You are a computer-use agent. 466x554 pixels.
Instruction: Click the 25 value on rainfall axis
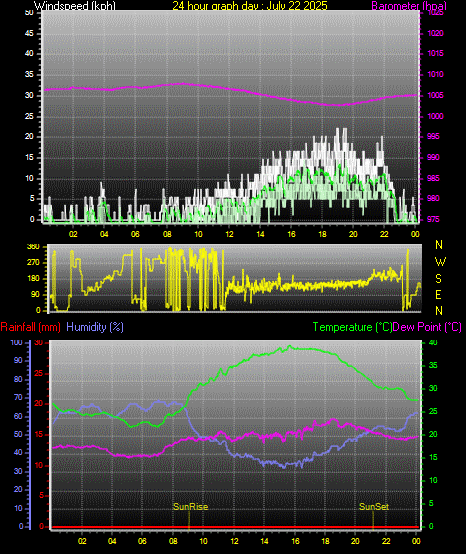click(39, 373)
